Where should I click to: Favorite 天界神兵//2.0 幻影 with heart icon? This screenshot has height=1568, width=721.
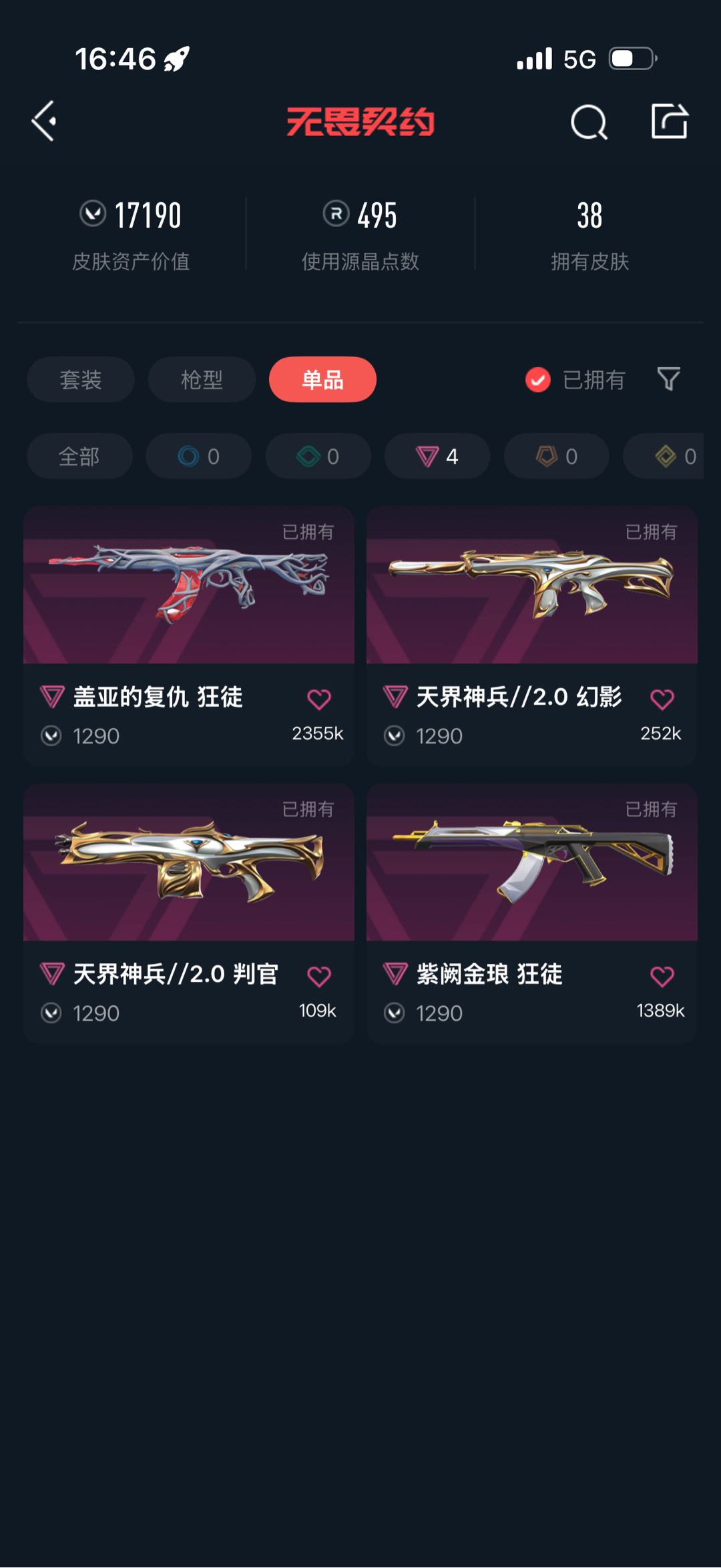point(662,699)
